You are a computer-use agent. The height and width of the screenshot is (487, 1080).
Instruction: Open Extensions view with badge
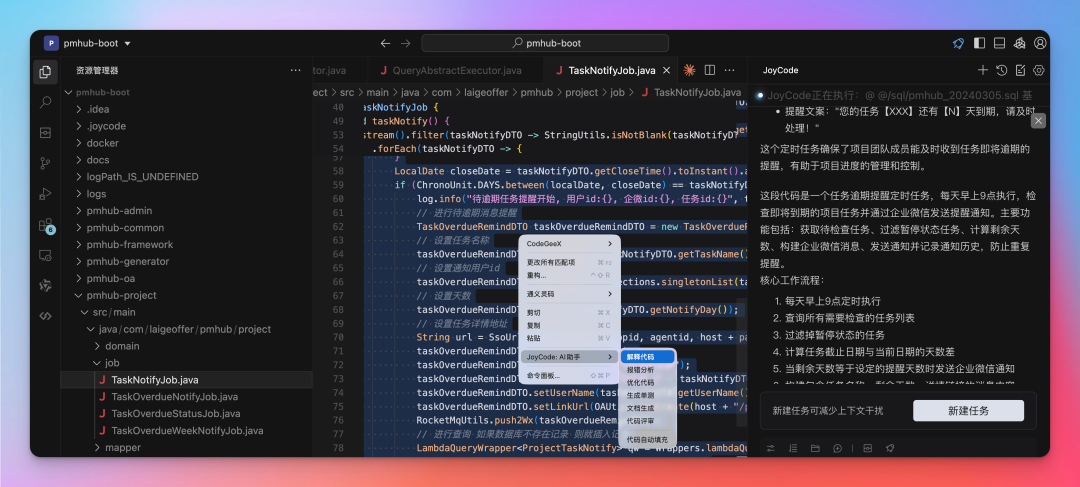(x=46, y=225)
